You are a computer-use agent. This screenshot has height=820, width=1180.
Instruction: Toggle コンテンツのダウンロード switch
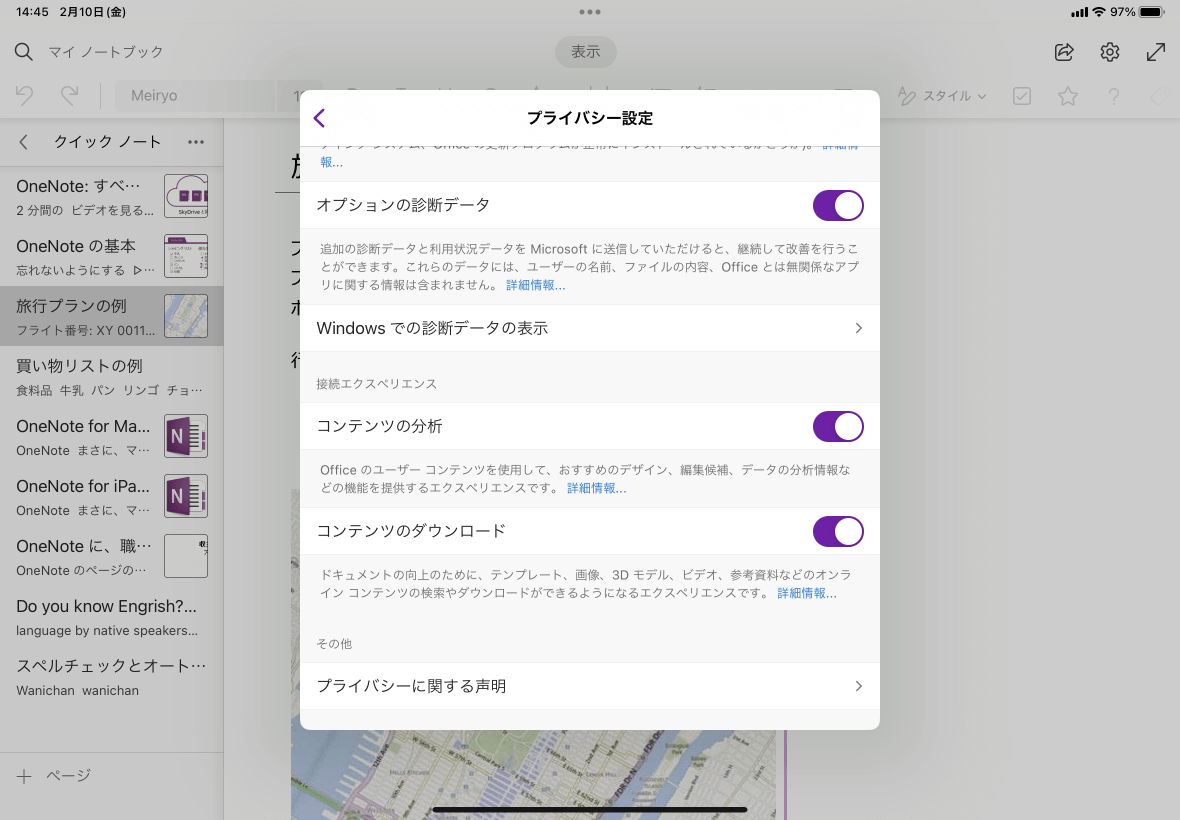(x=838, y=531)
